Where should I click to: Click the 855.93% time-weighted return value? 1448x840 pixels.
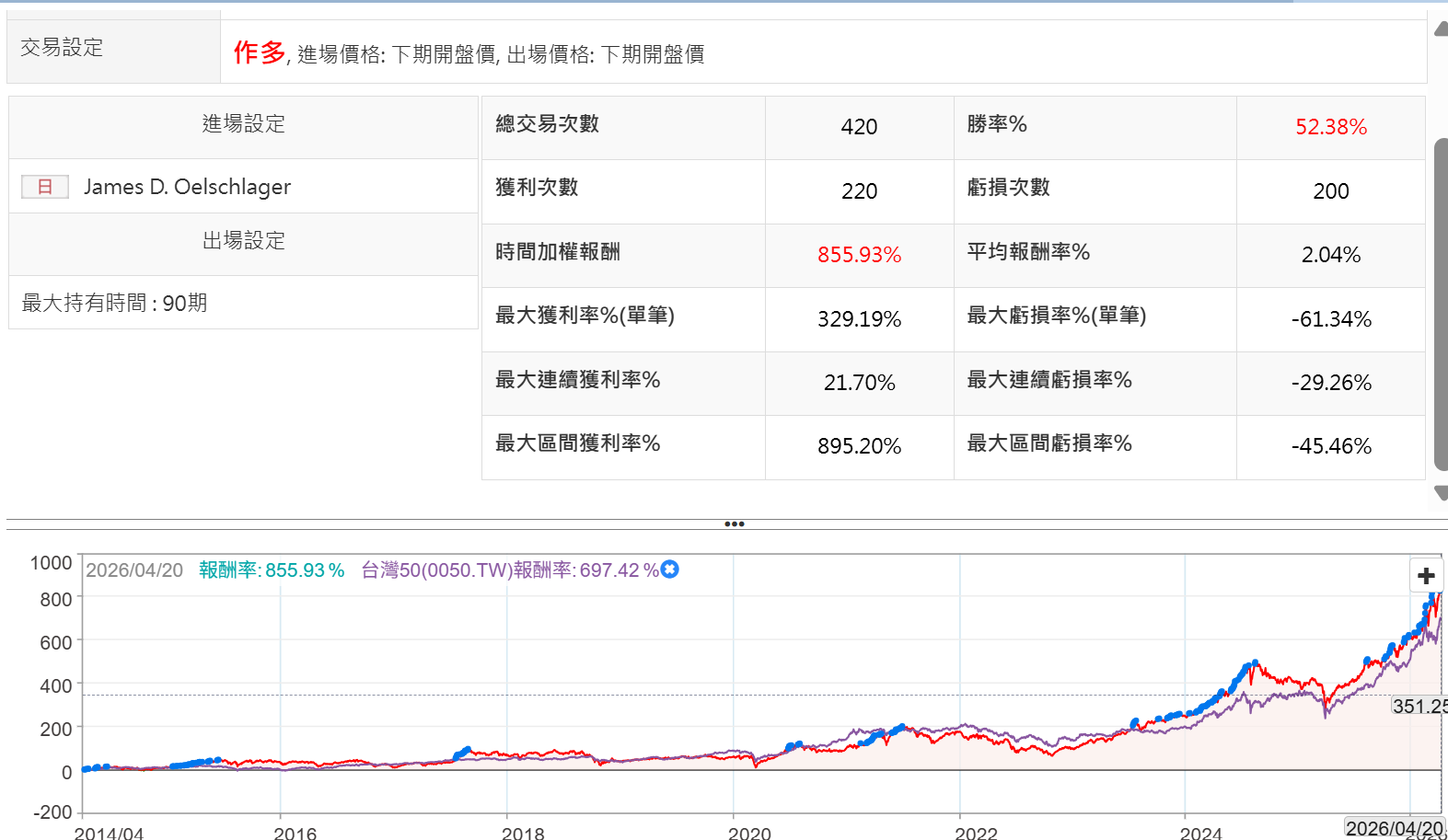858,255
